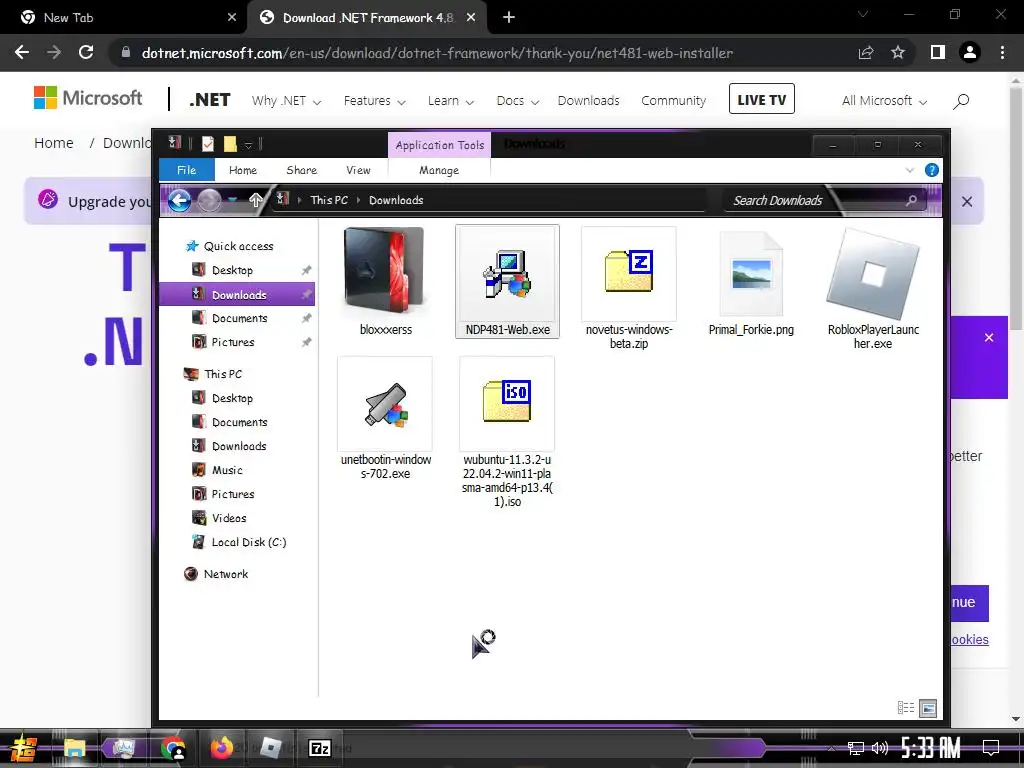The width and height of the screenshot is (1024, 768).
Task: Open the Share ribbon tab
Action: pos(301,170)
